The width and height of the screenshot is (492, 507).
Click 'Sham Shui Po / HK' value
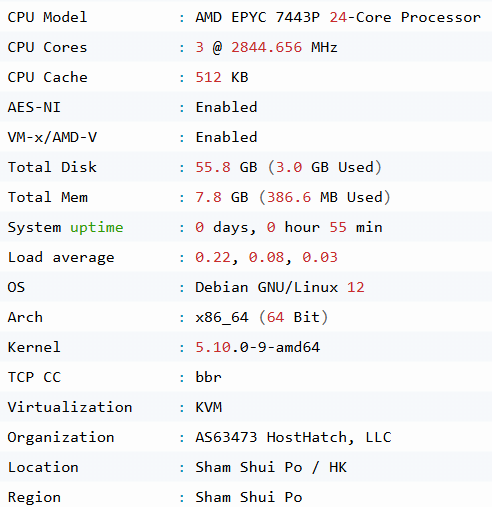pos(271,467)
